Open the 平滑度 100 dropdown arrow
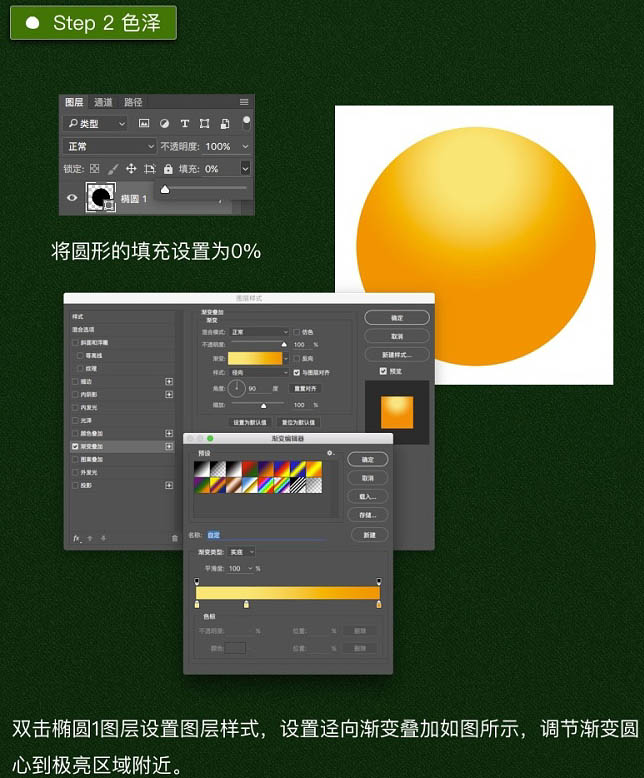Viewport: 644px width, 778px height. 250,569
